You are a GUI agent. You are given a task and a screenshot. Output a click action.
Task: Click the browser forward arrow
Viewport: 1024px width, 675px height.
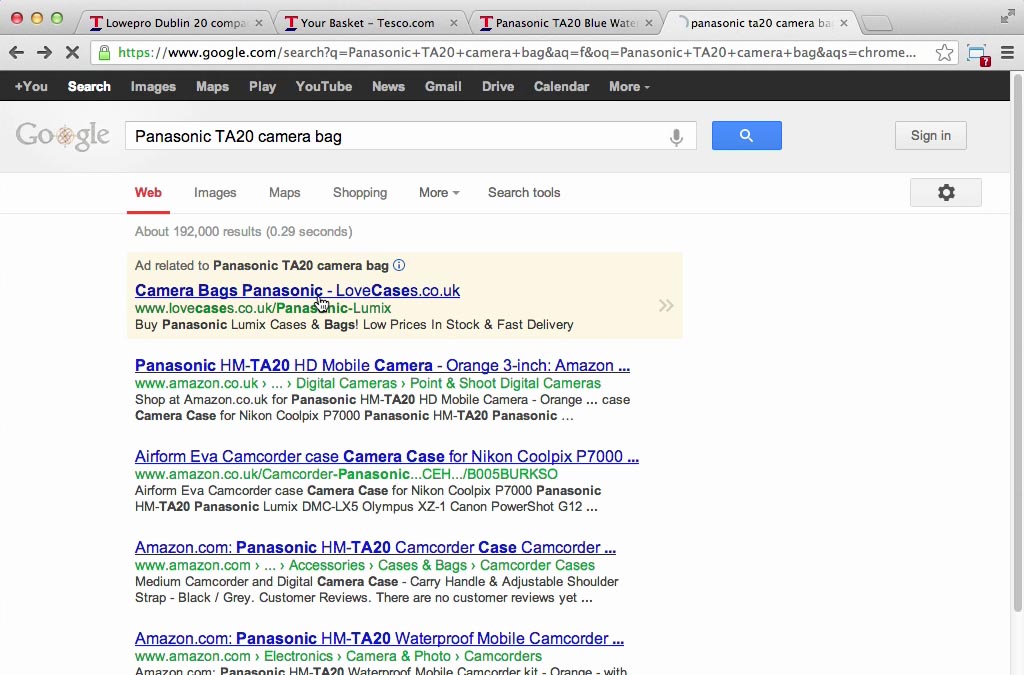44,52
